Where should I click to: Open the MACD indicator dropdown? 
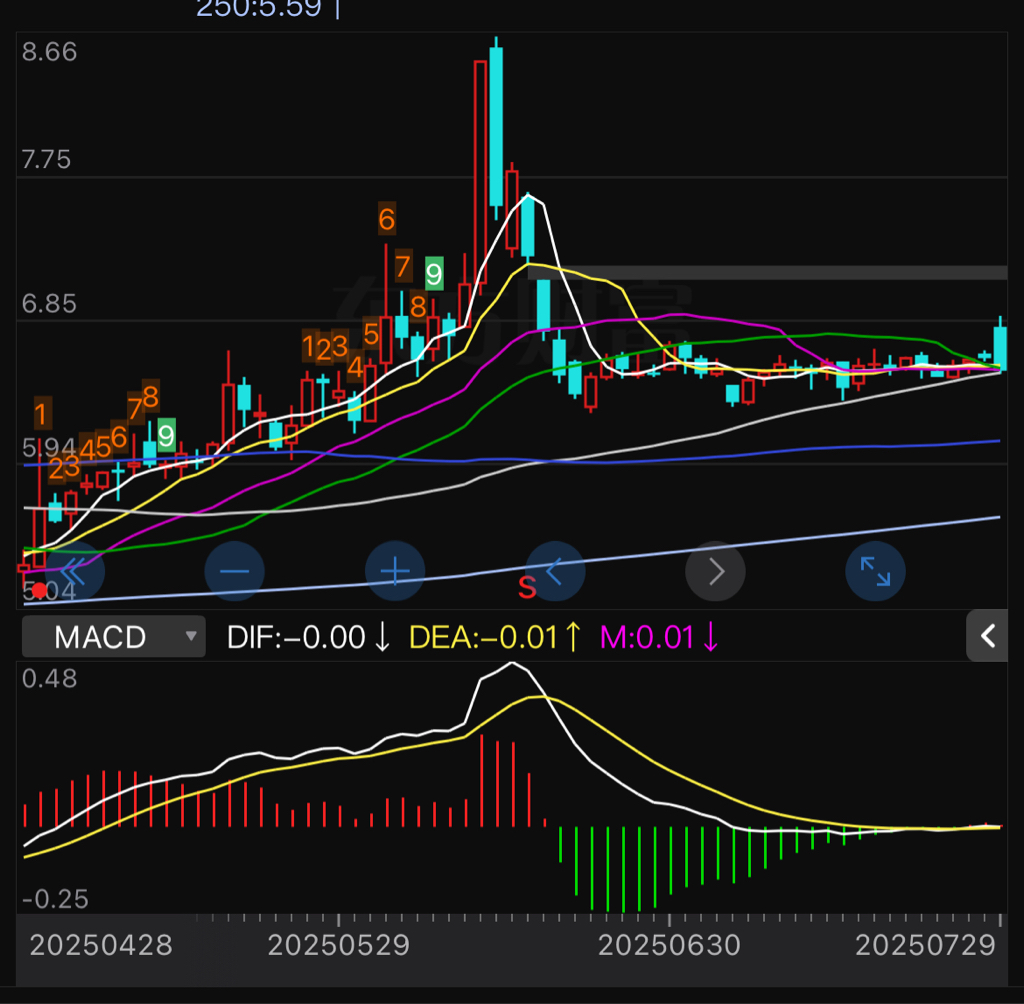pyautogui.click(x=114, y=637)
